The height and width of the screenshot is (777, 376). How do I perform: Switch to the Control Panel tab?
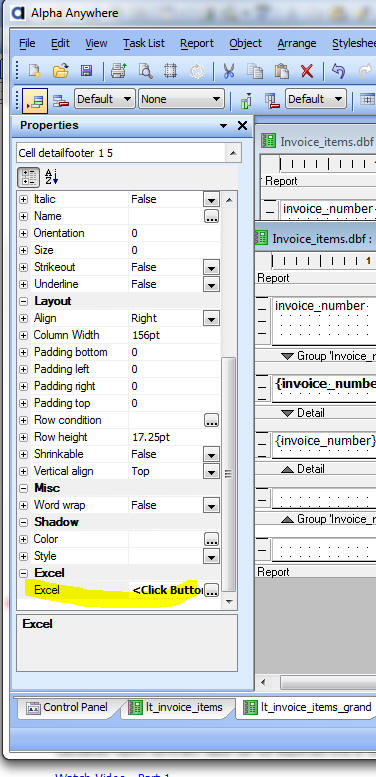(x=68, y=707)
